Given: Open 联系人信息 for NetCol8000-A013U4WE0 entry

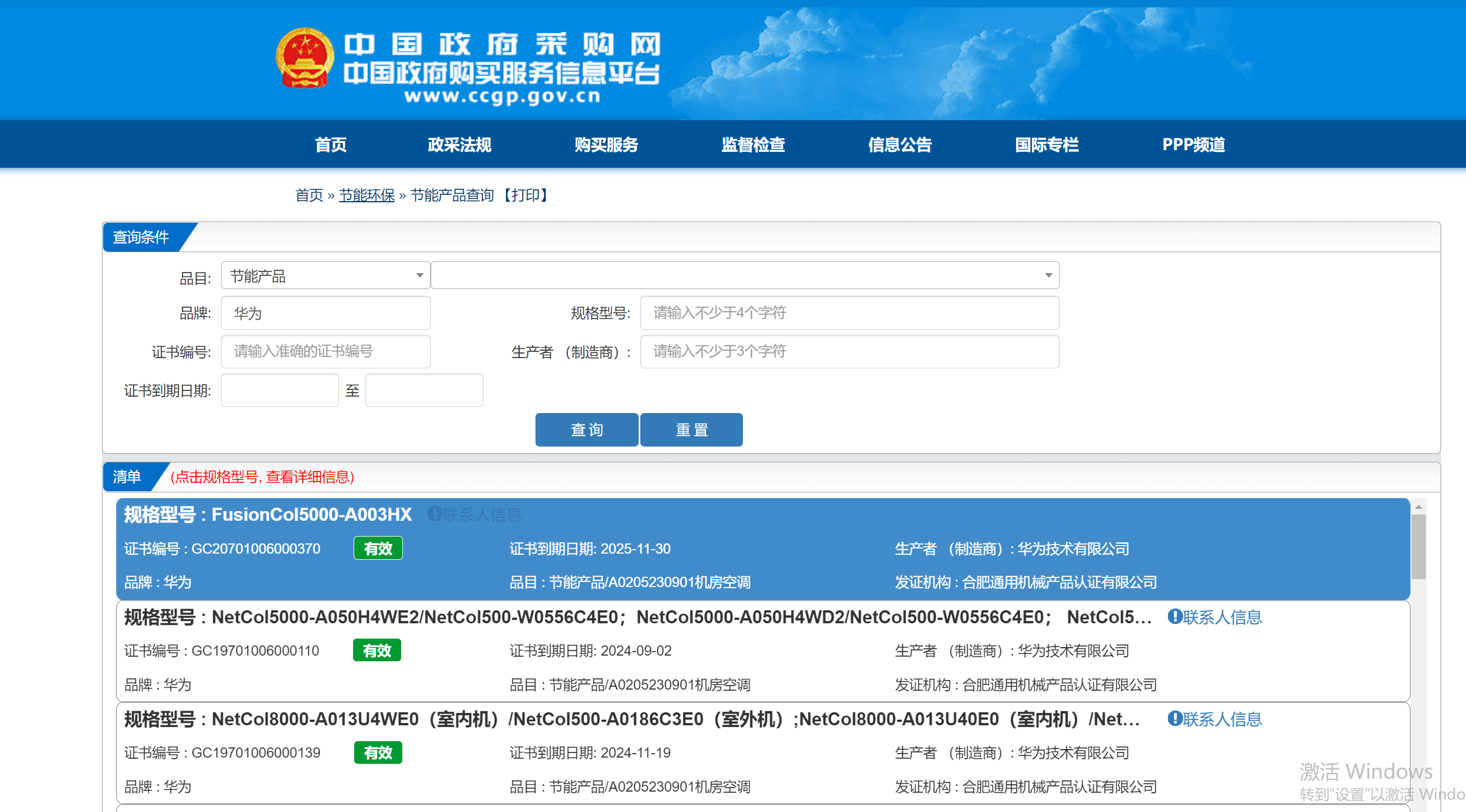Looking at the screenshot, I should (1222, 719).
